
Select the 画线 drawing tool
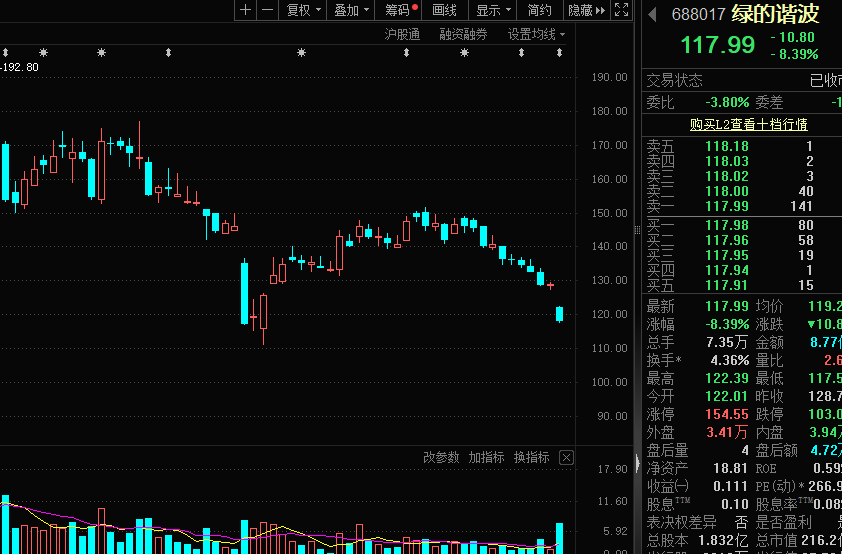445,10
